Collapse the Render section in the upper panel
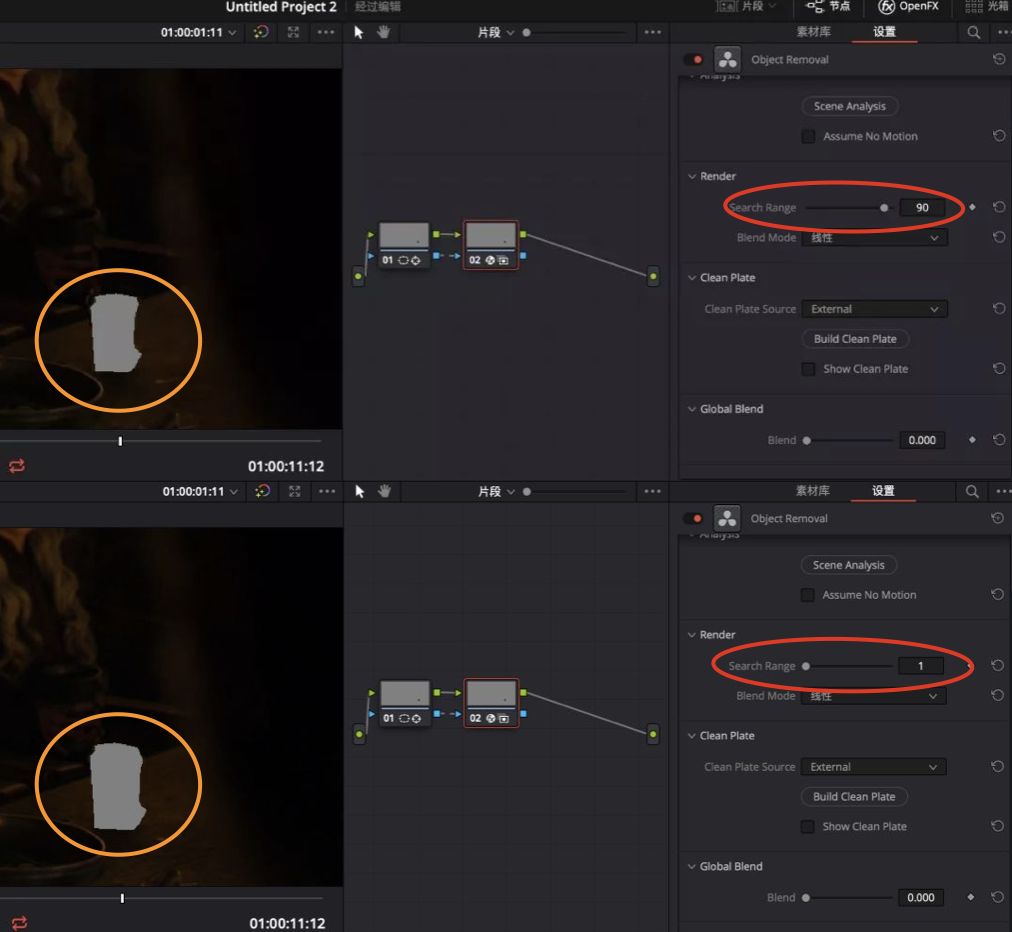Viewport: 1012px width, 932px height. coord(692,176)
